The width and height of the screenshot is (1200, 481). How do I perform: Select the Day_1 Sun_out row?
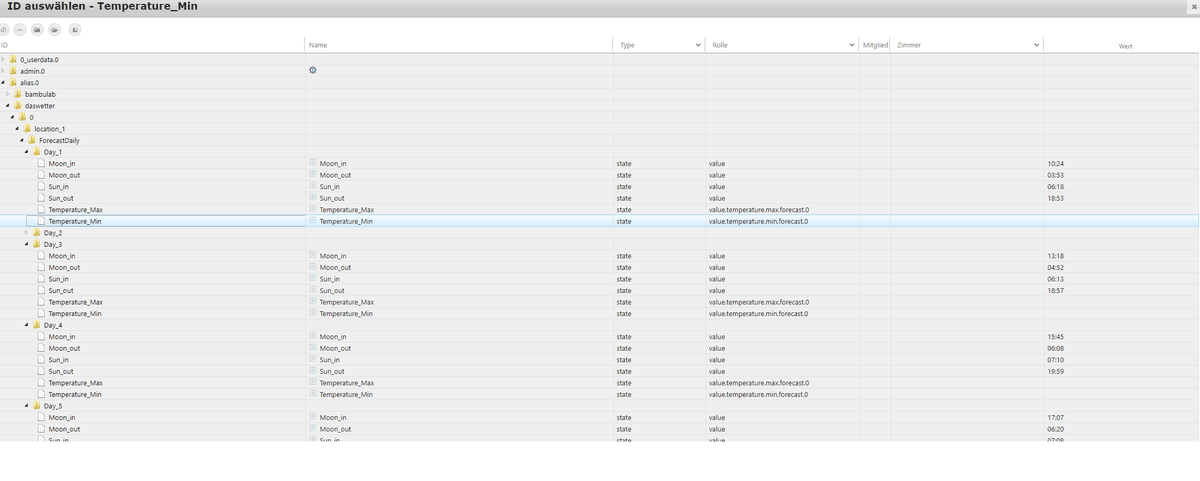(600, 198)
